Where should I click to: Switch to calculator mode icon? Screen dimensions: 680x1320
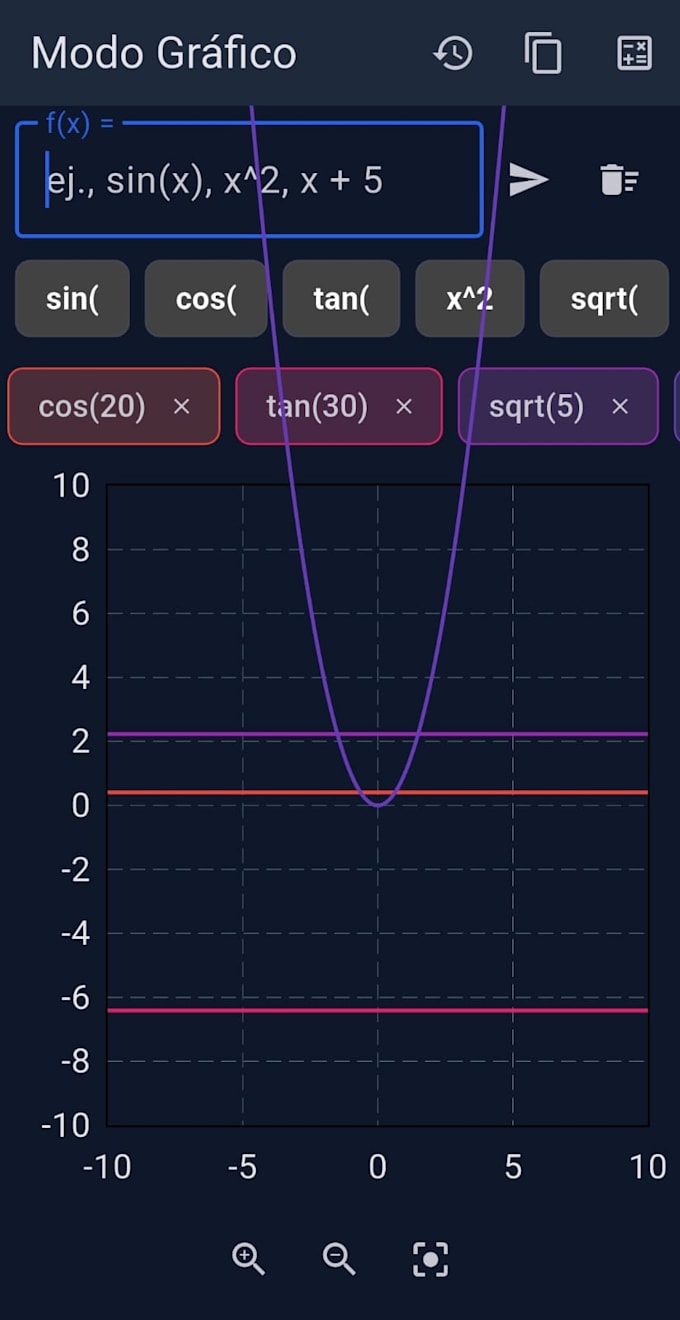pos(635,53)
